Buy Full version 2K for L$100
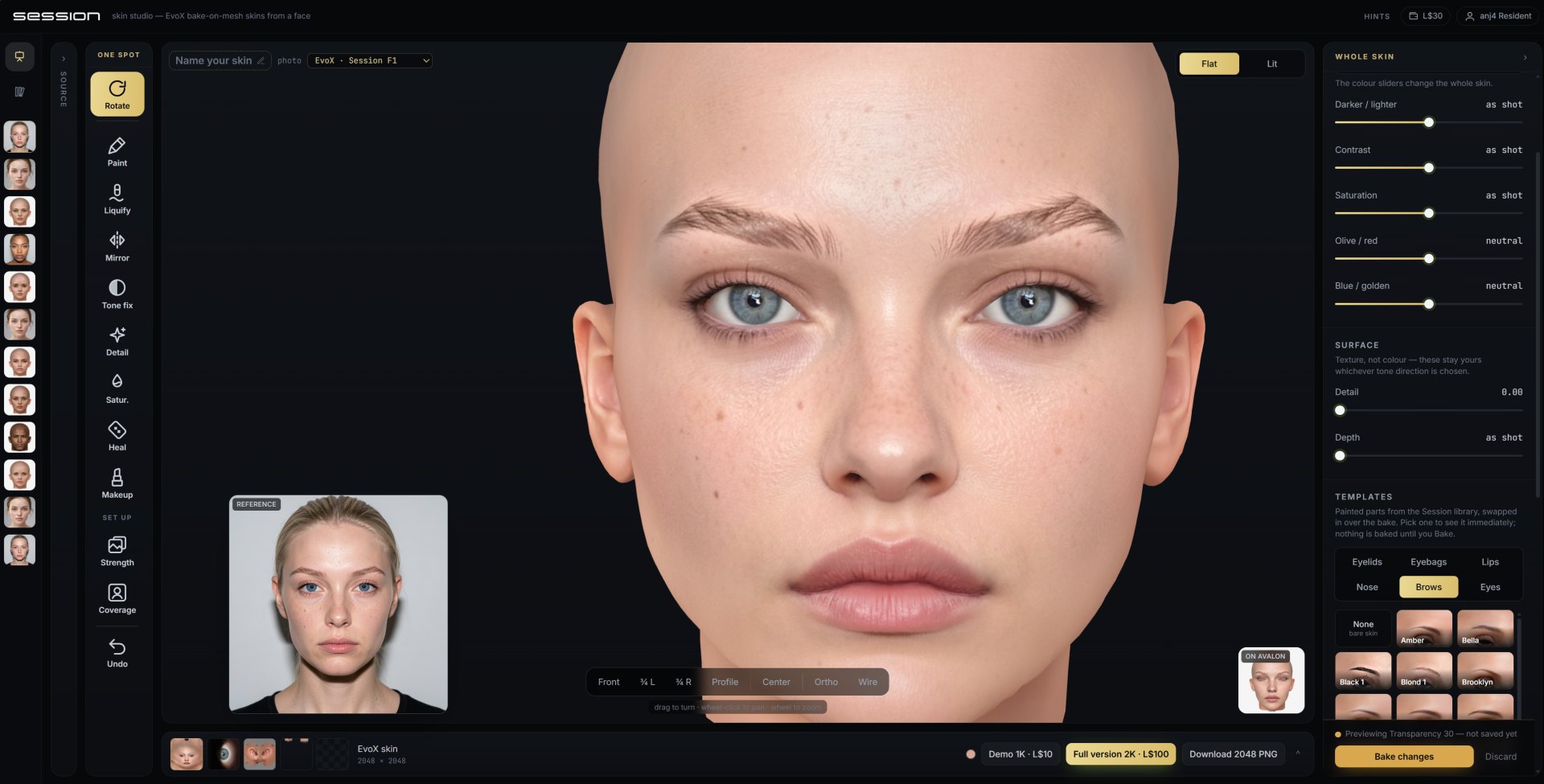The height and width of the screenshot is (784, 1544). coord(1120,754)
